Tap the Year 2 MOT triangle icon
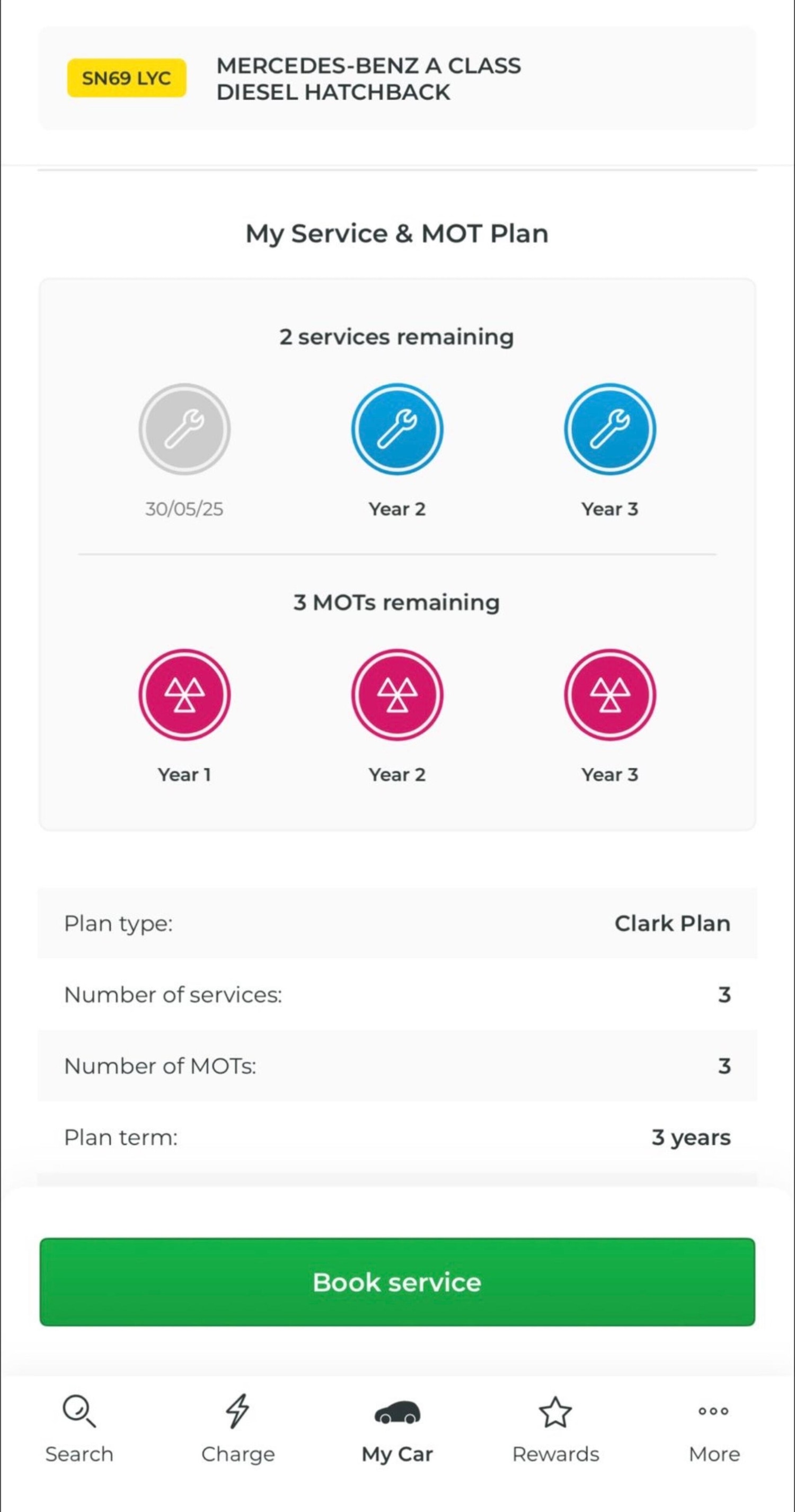The image size is (795, 1512). point(397,694)
